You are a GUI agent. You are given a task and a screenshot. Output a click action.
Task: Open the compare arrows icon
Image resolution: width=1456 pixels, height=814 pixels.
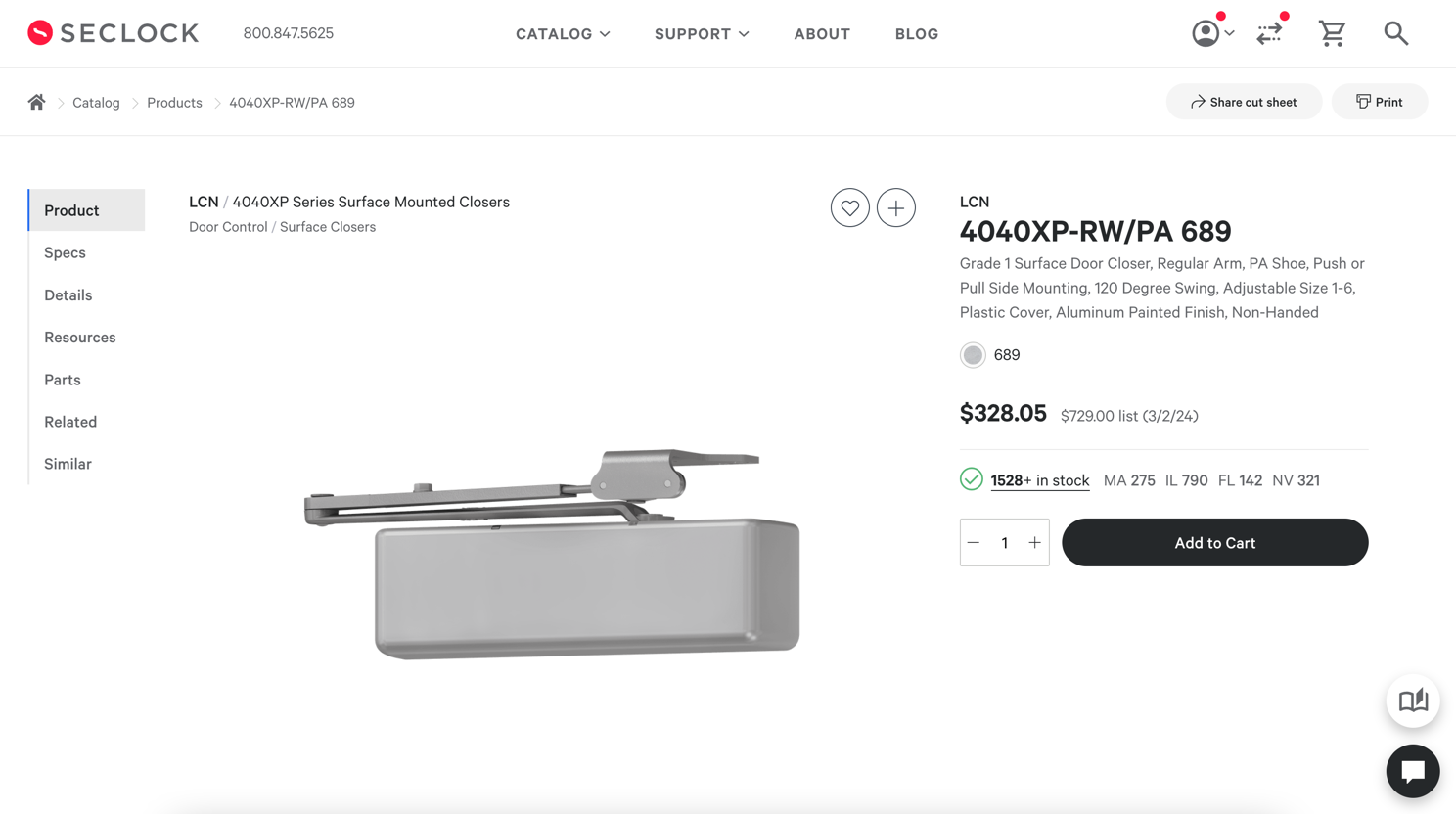click(x=1269, y=33)
